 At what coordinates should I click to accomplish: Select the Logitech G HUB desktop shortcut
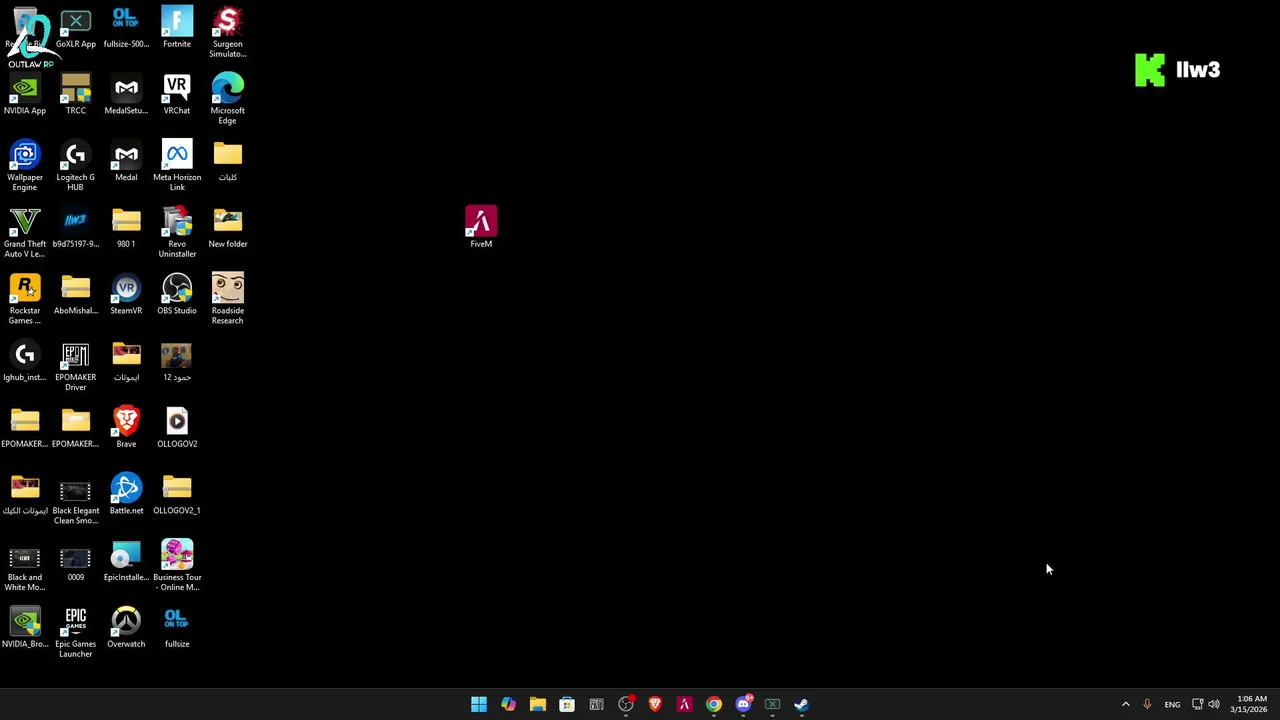[x=76, y=166]
